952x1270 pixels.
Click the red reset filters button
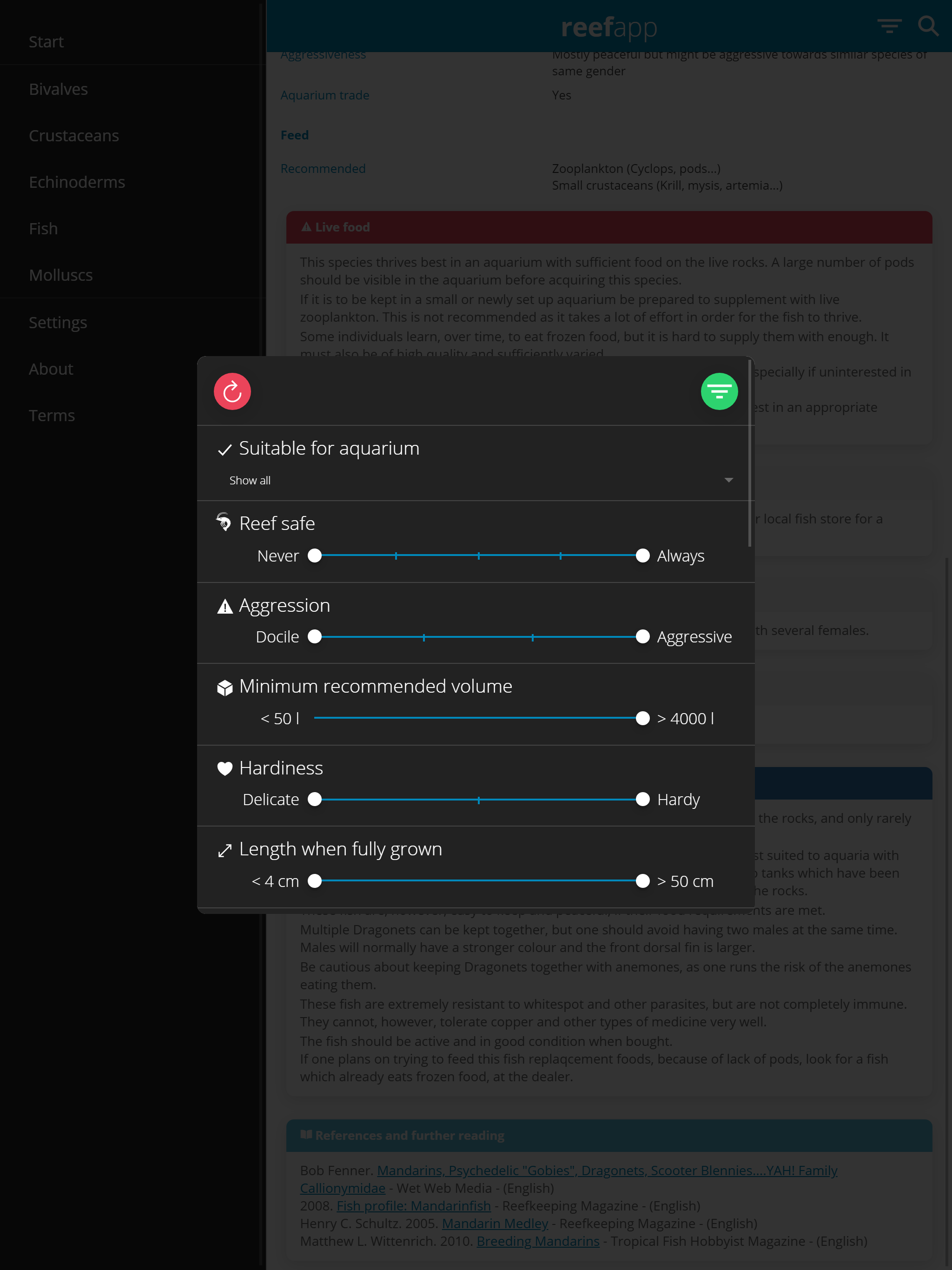click(x=232, y=391)
